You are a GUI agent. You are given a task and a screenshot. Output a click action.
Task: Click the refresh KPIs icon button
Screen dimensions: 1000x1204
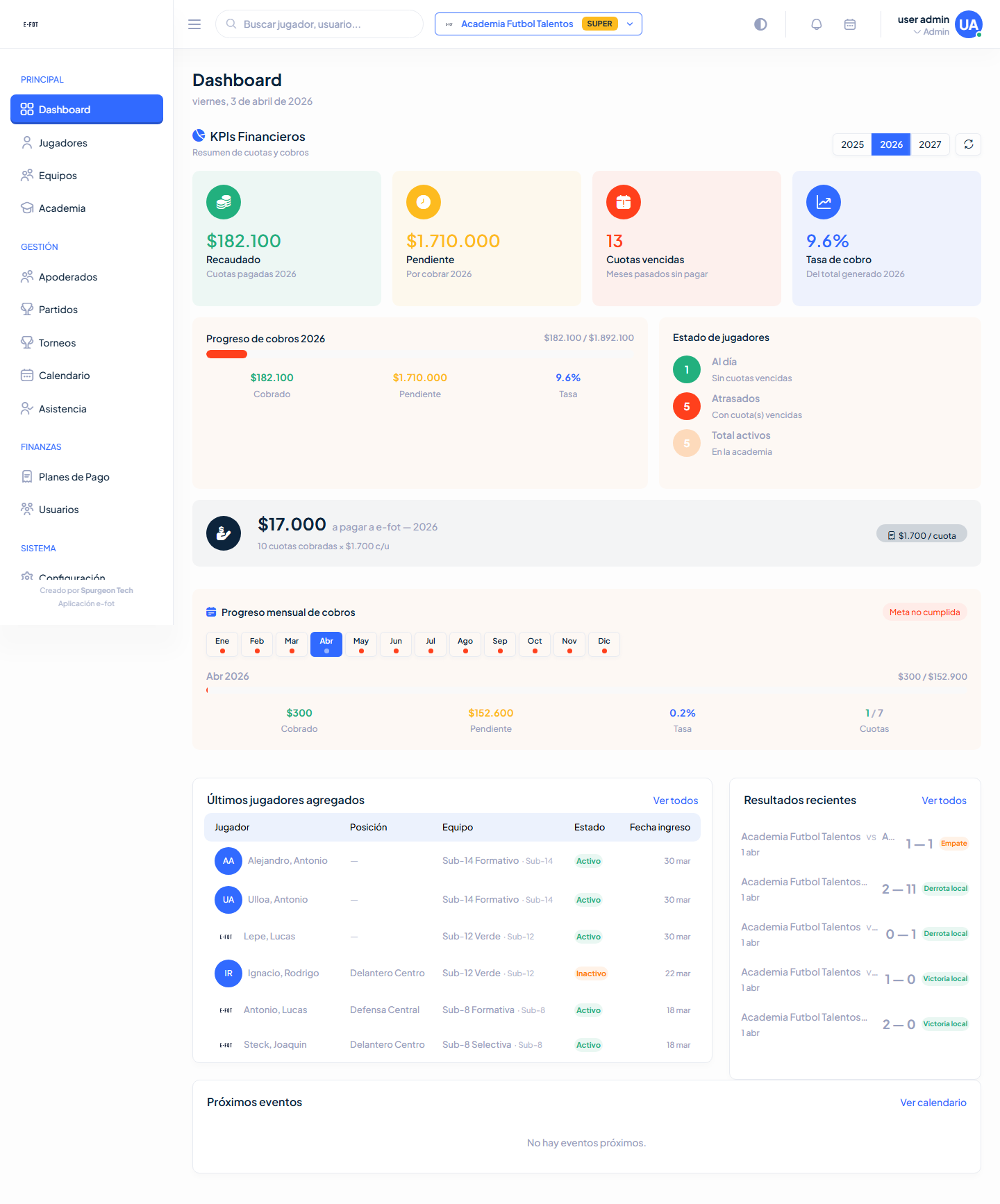(969, 144)
